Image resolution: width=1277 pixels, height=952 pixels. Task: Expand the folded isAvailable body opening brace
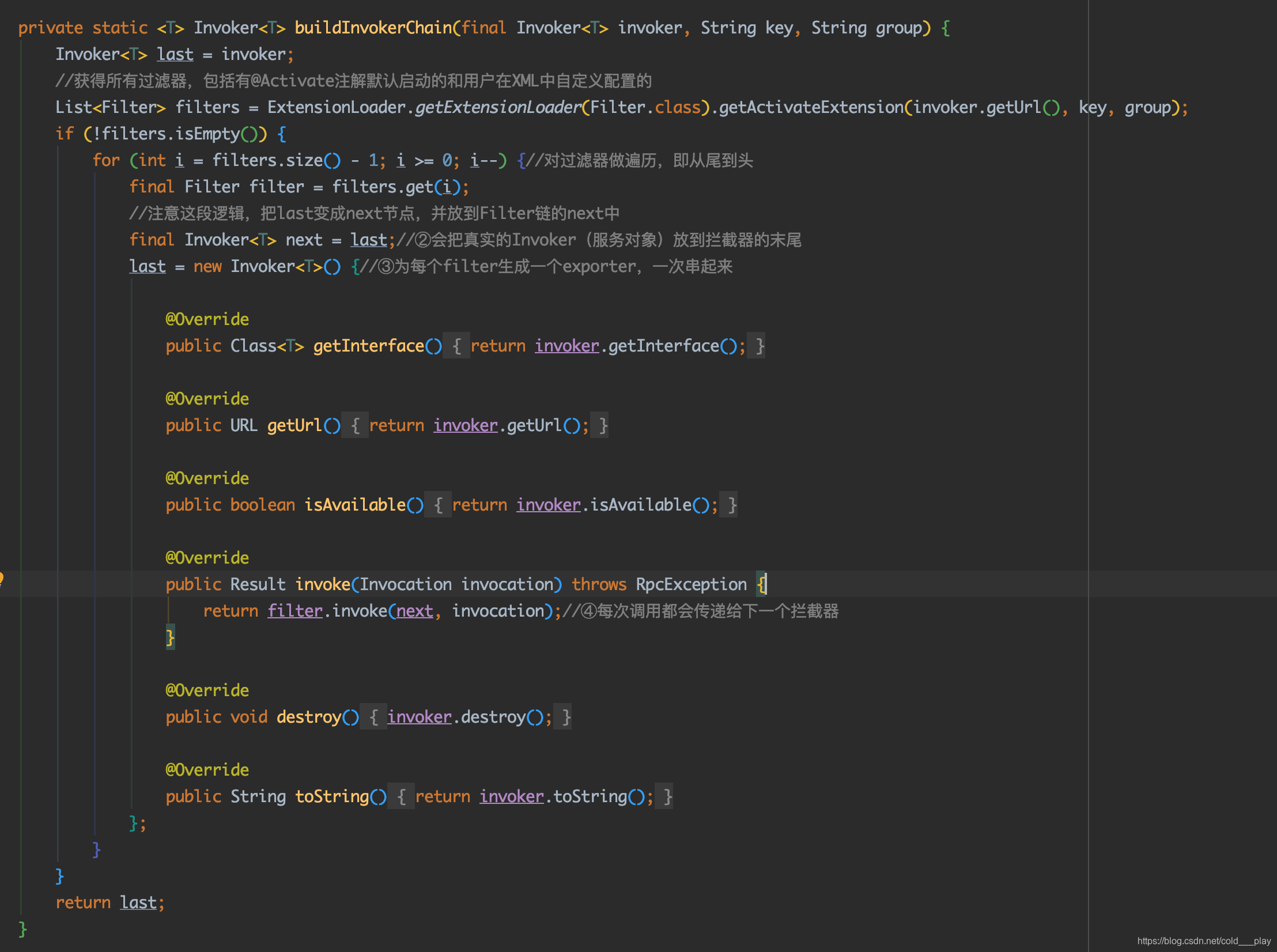(x=438, y=505)
